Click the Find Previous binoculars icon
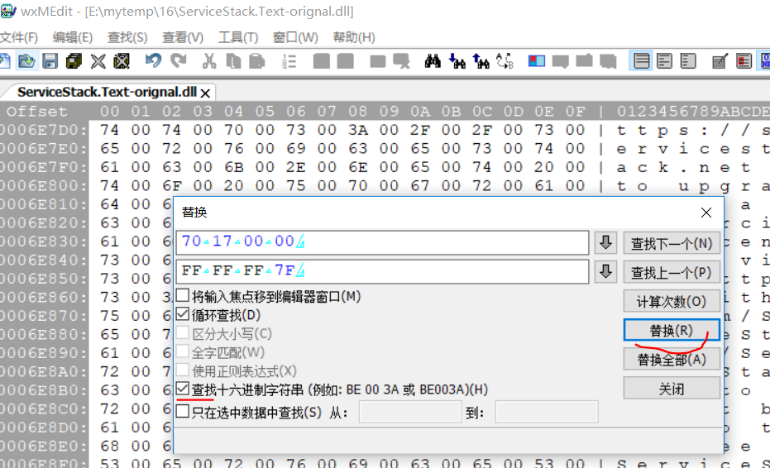This screenshot has height=471, width=771. point(481,62)
